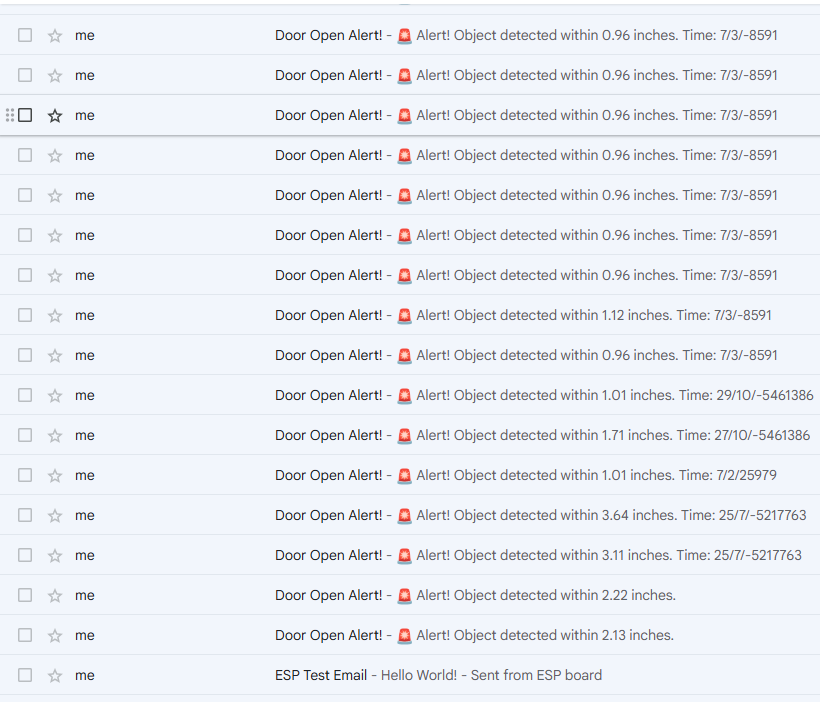The width and height of the screenshot is (820, 702).
Task: Select the ESP Test Email checkbox
Action: point(25,675)
